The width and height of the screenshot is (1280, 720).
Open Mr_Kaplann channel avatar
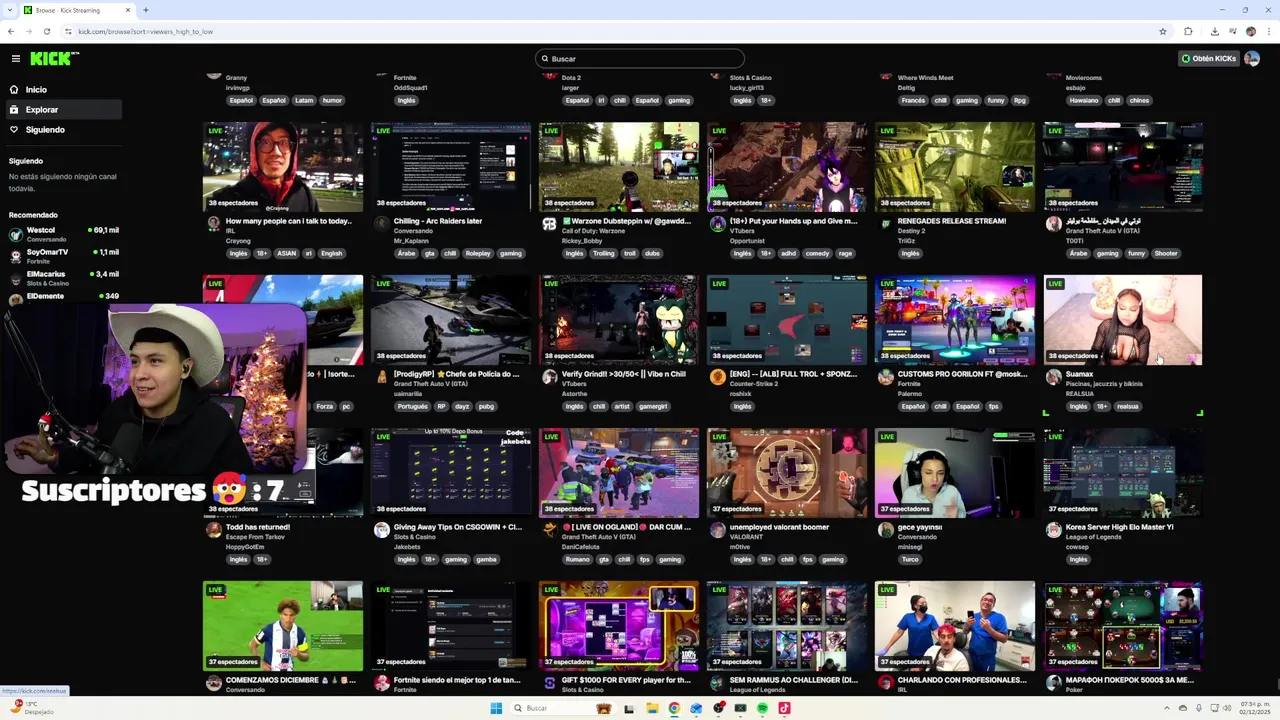381,224
